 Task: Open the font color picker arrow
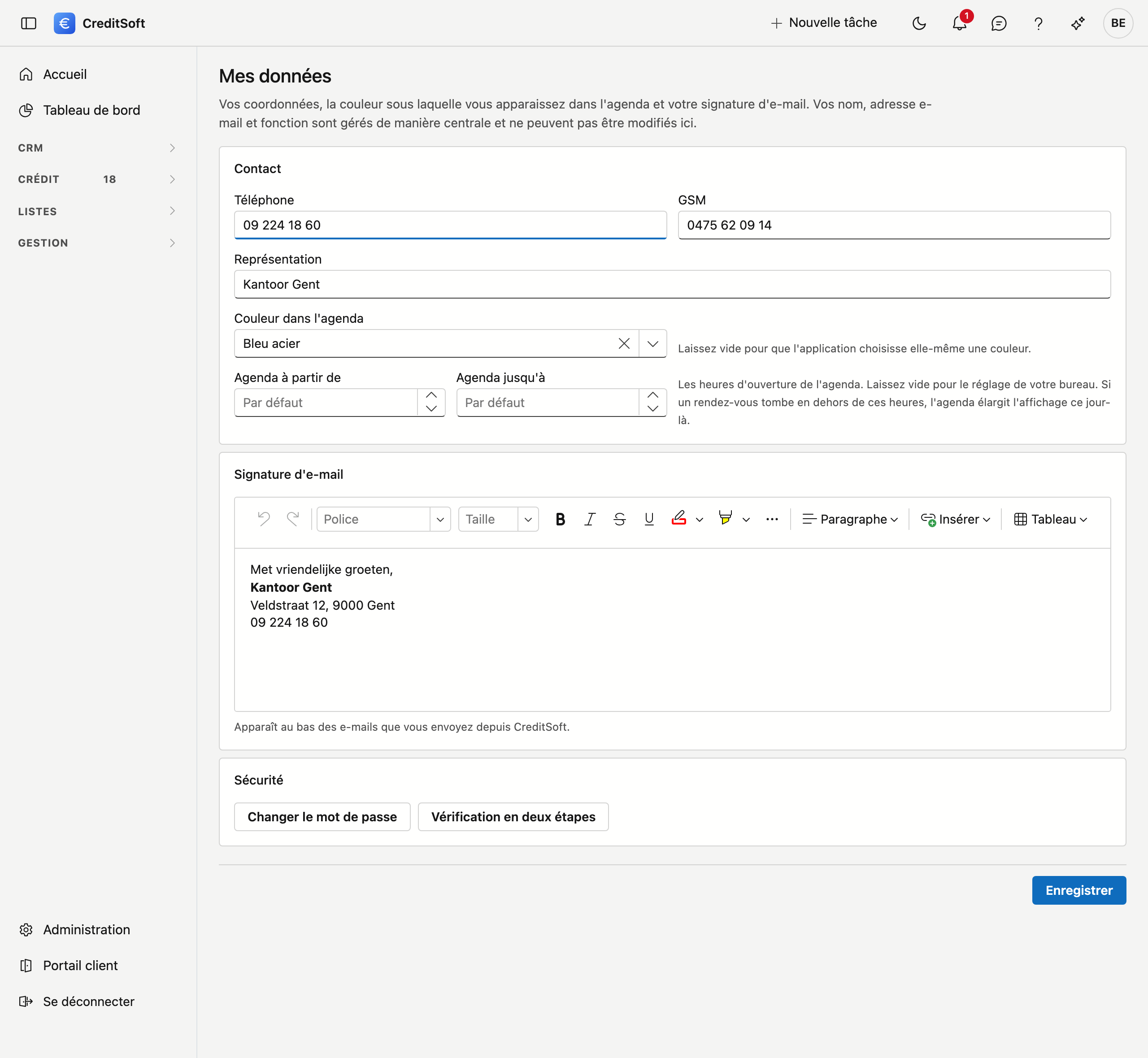pos(700,520)
